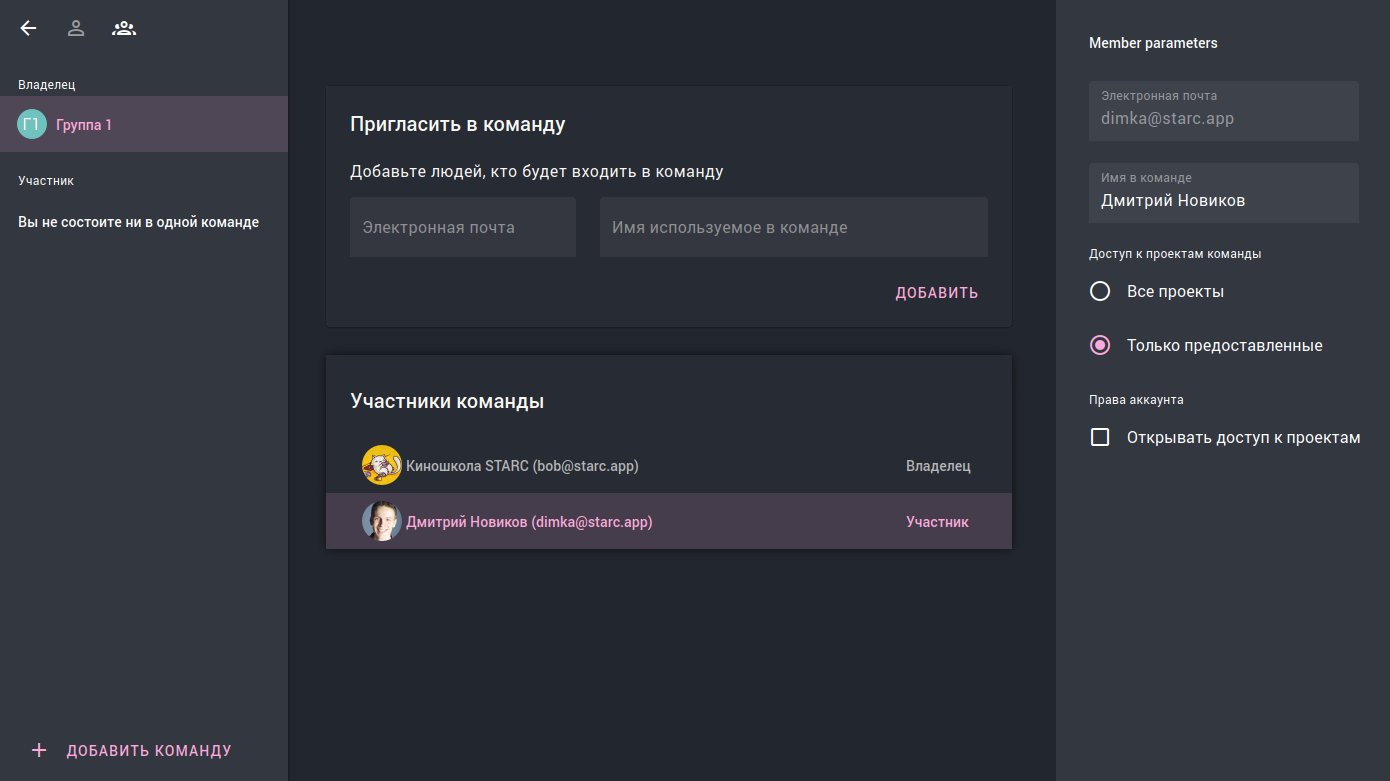The height and width of the screenshot is (781, 1390).
Task: Focus the Имя используемое в команде field
Action: tap(793, 227)
